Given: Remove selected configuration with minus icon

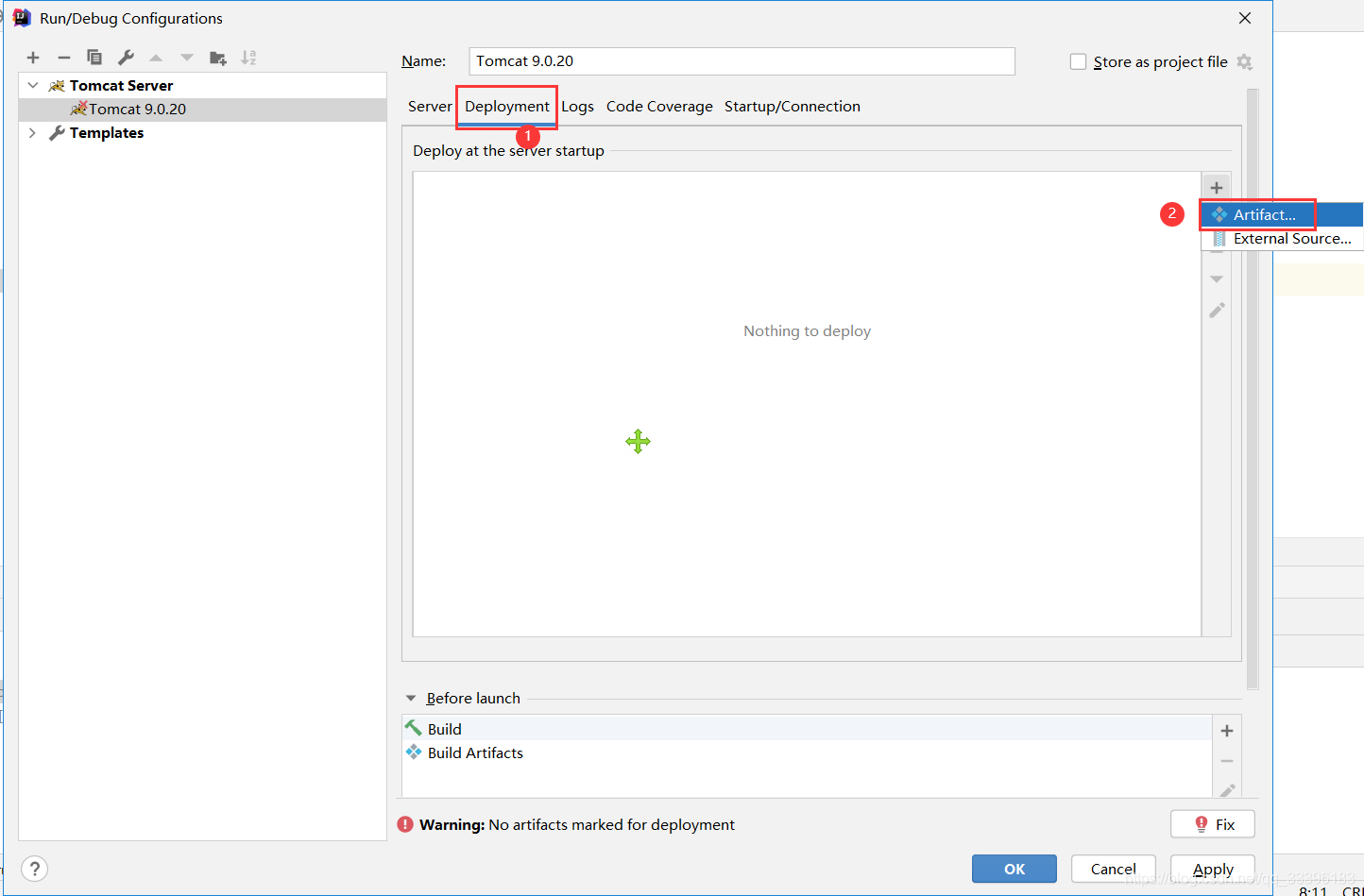Looking at the screenshot, I should [63, 58].
